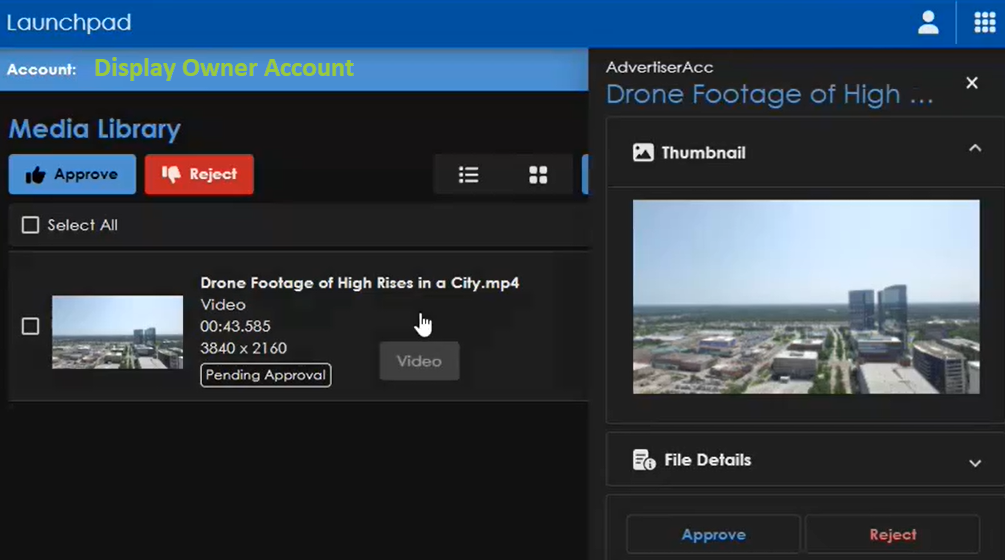Expand the File Details section chevron

975,462
